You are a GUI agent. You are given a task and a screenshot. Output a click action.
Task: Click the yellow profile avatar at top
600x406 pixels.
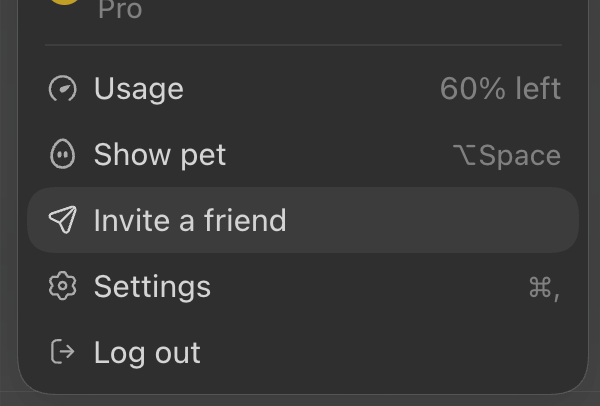[65, 2]
